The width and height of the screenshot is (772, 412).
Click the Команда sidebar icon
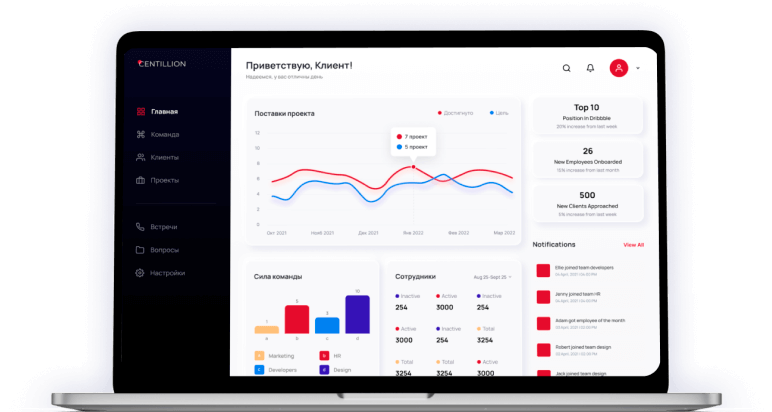(141, 134)
